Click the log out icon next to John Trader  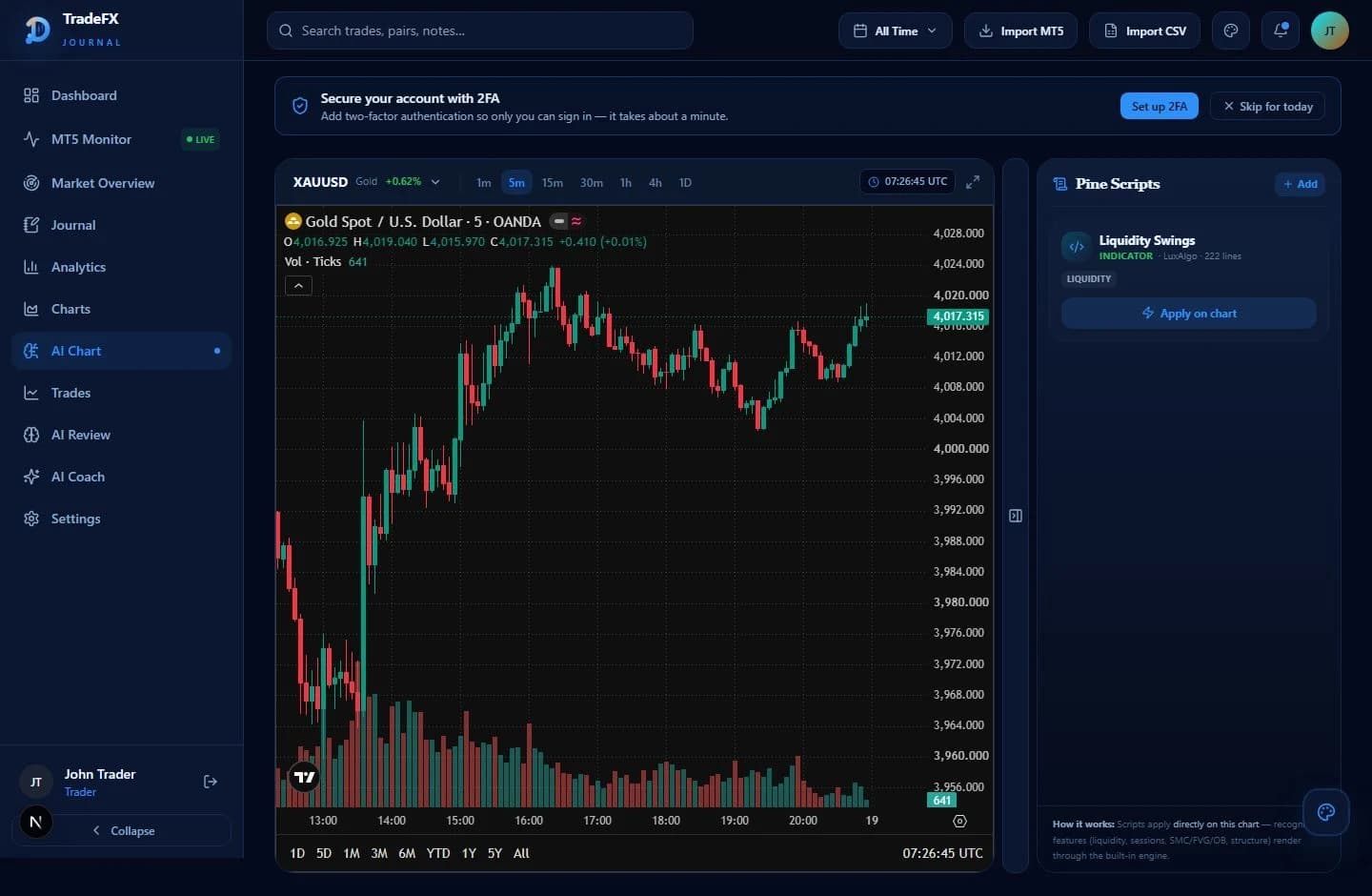pos(211,782)
